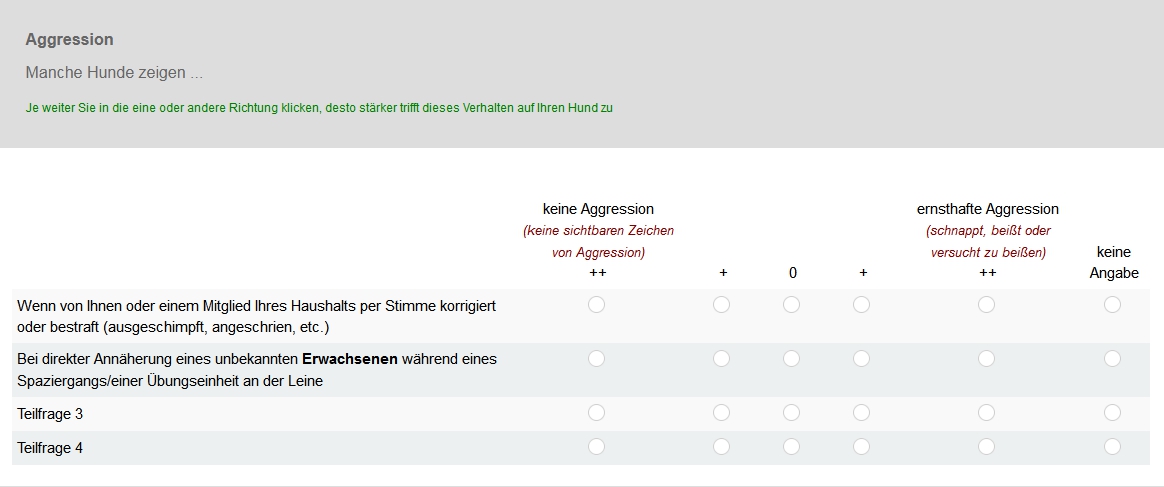Click the 'Aggression' section heading
The height and width of the screenshot is (487, 1164).
coord(69,40)
